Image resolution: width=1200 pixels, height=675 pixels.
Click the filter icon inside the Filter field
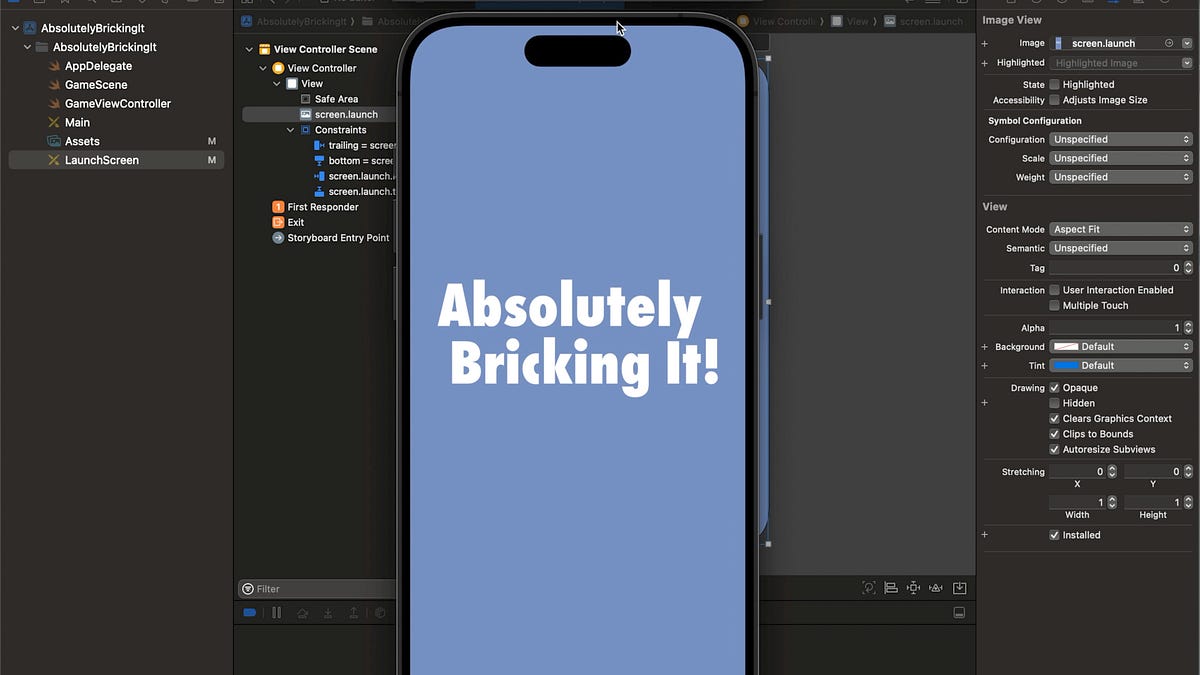[x=248, y=589]
